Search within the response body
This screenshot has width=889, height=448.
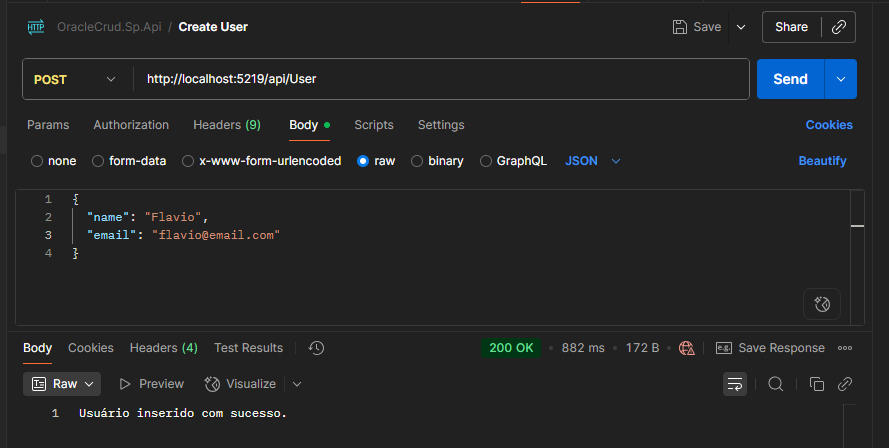(x=776, y=384)
